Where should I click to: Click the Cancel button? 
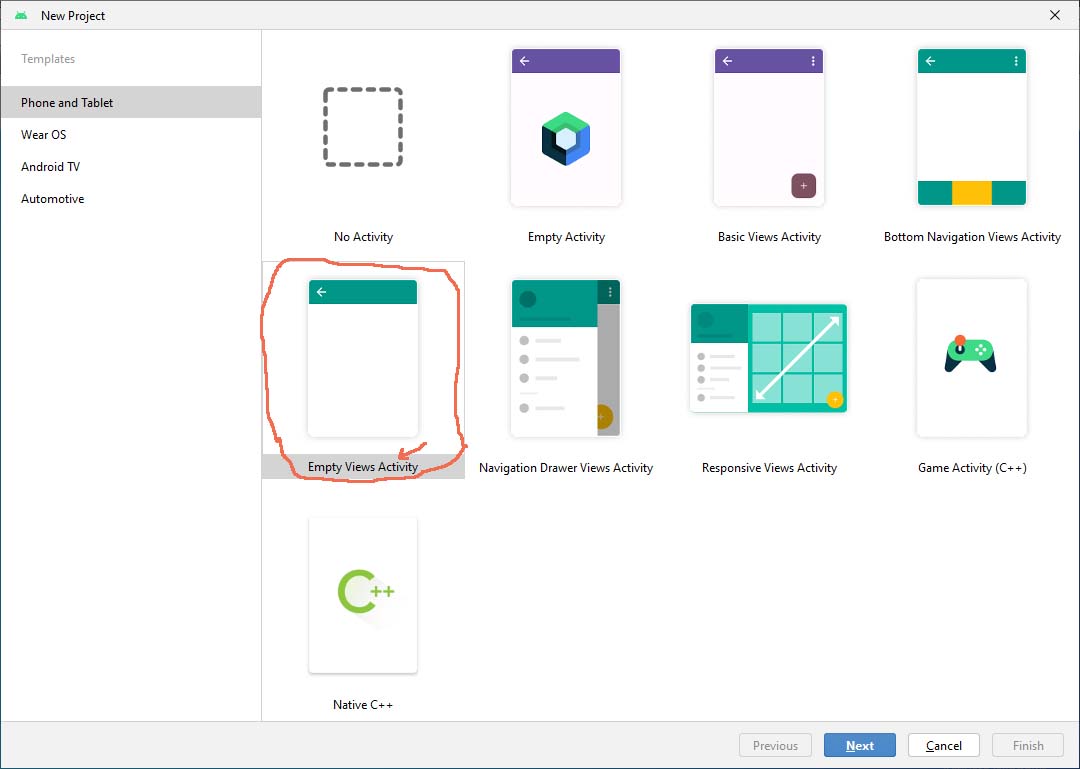point(943,746)
